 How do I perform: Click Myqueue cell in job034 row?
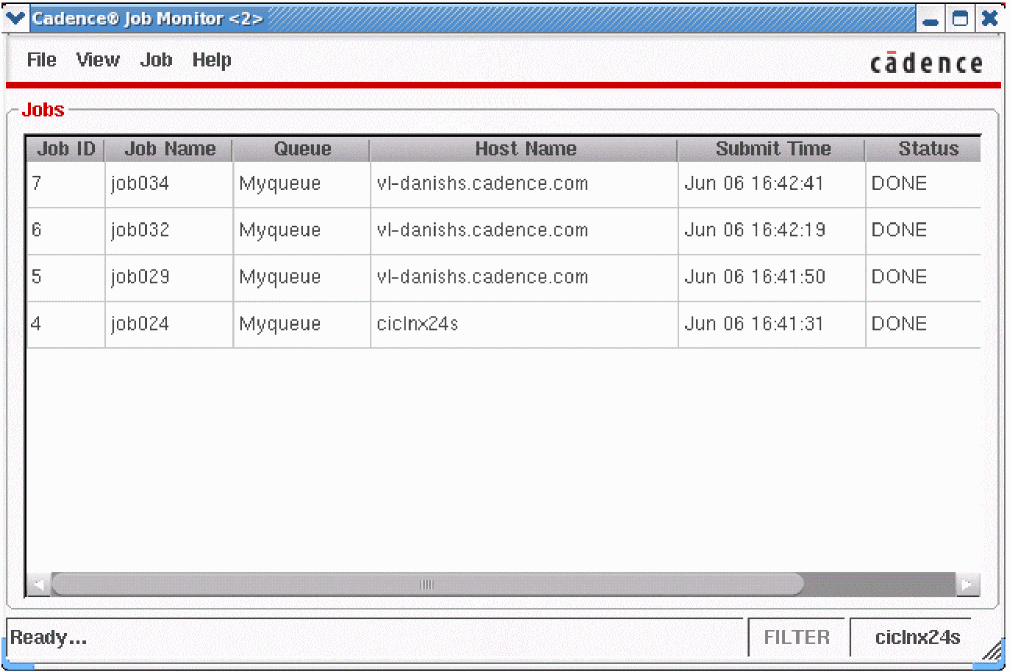(x=302, y=184)
